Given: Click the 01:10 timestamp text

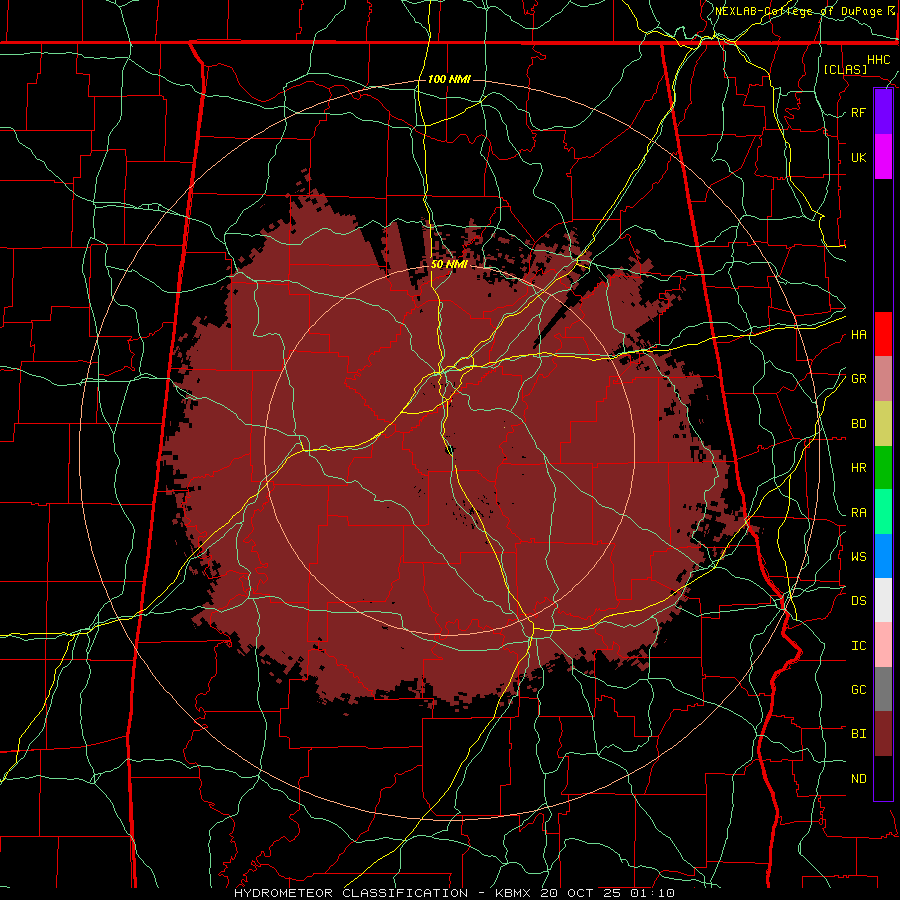Looking at the screenshot, I should tap(652, 893).
